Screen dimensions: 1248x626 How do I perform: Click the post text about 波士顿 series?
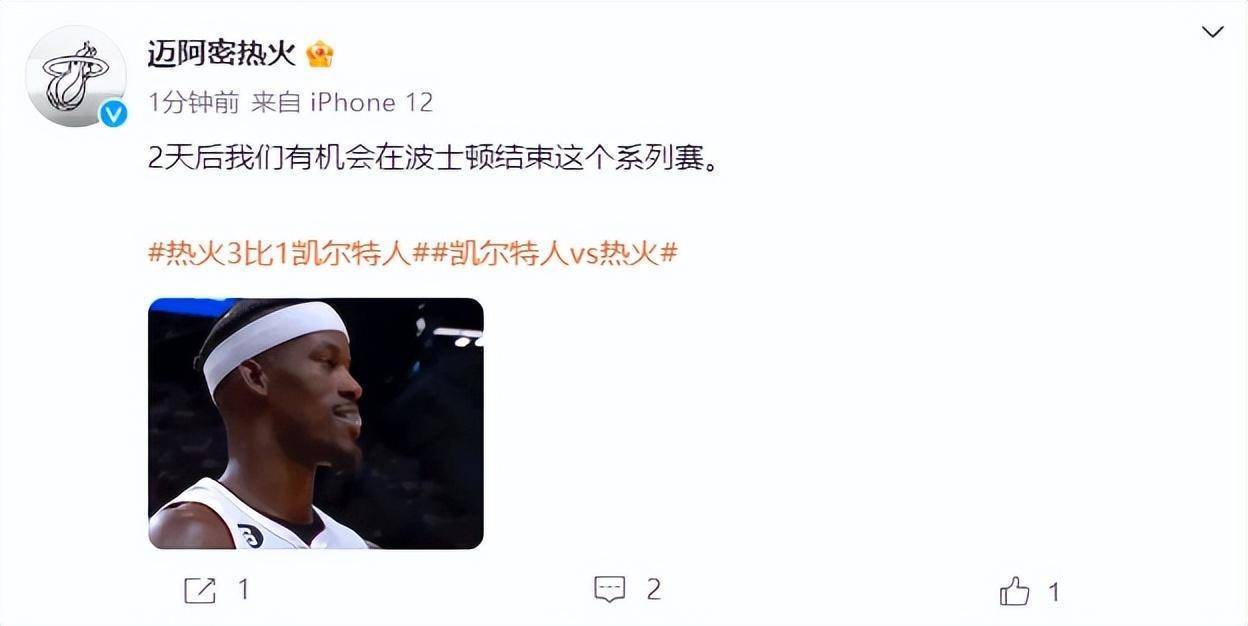point(433,159)
